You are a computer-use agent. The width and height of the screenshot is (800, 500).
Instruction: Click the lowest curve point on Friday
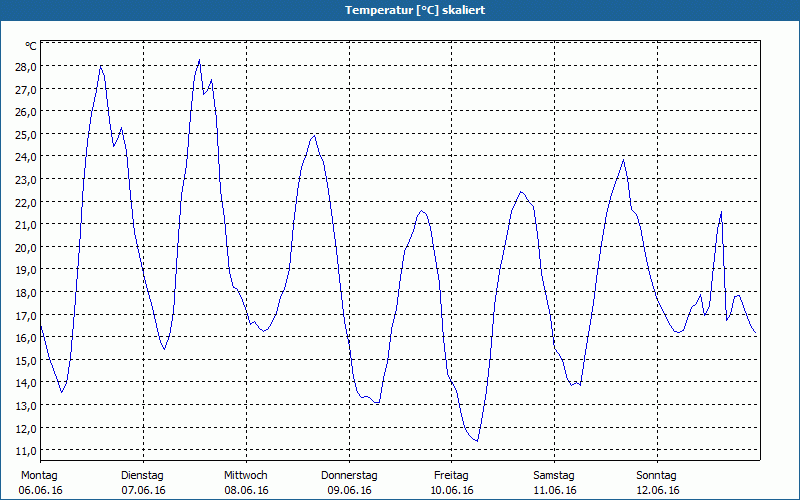point(477,441)
